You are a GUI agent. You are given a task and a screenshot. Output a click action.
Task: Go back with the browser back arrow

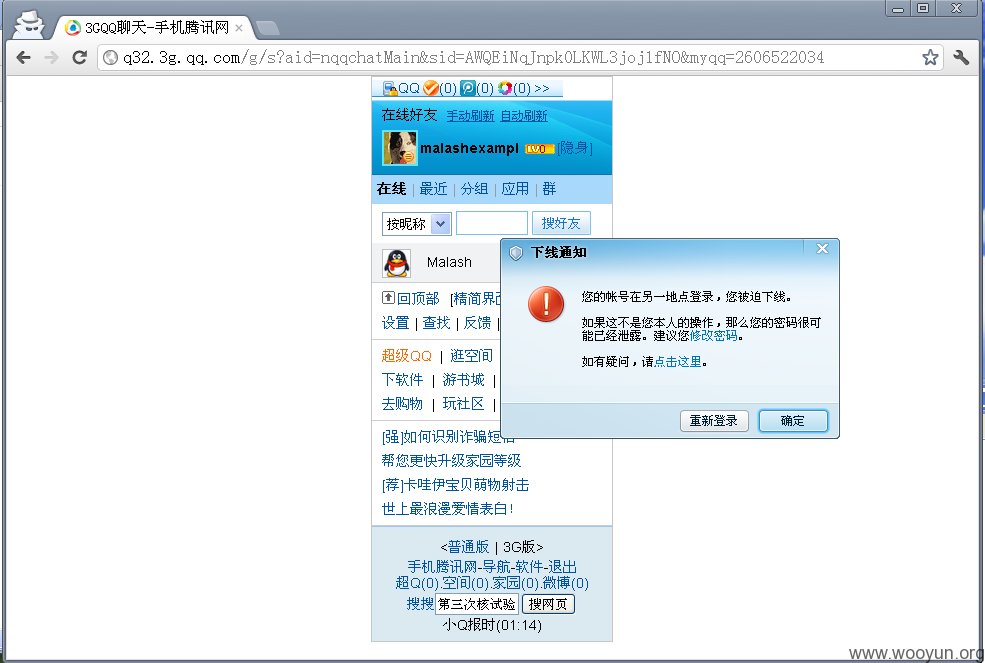coord(23,58)
